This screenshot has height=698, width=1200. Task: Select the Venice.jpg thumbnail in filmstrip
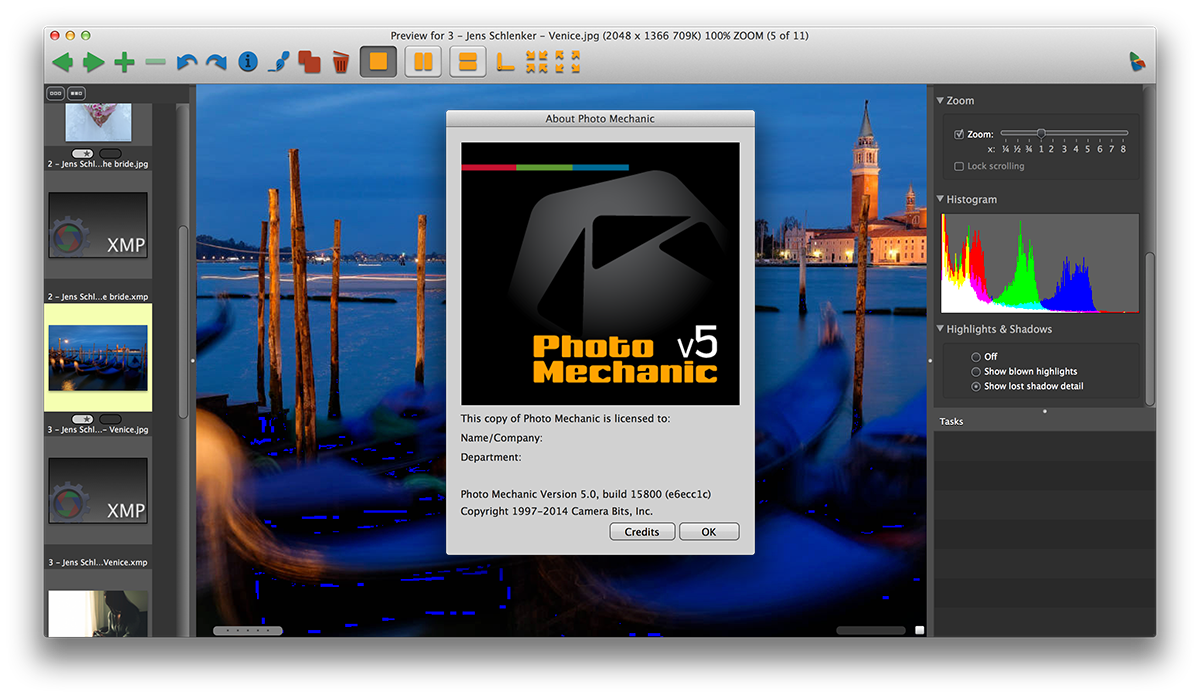click(98, 358)
